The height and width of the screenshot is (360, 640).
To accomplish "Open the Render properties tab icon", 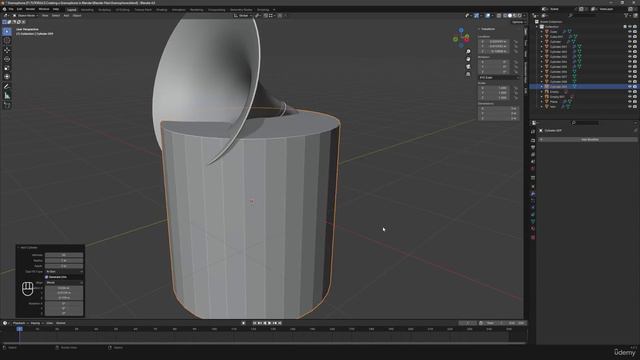I will coord(533,140).
